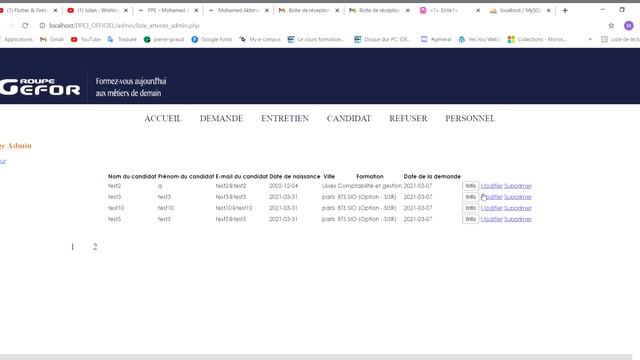Click the Groupe GEFOR logo

[40, 87]
